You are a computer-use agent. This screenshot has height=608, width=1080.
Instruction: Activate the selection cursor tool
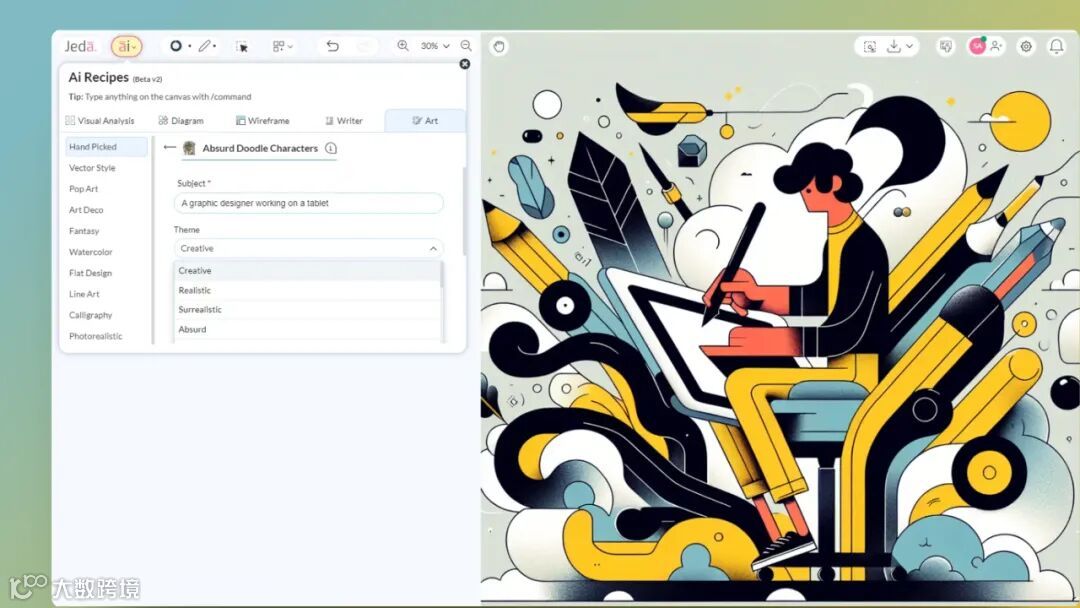coord(242,46)
